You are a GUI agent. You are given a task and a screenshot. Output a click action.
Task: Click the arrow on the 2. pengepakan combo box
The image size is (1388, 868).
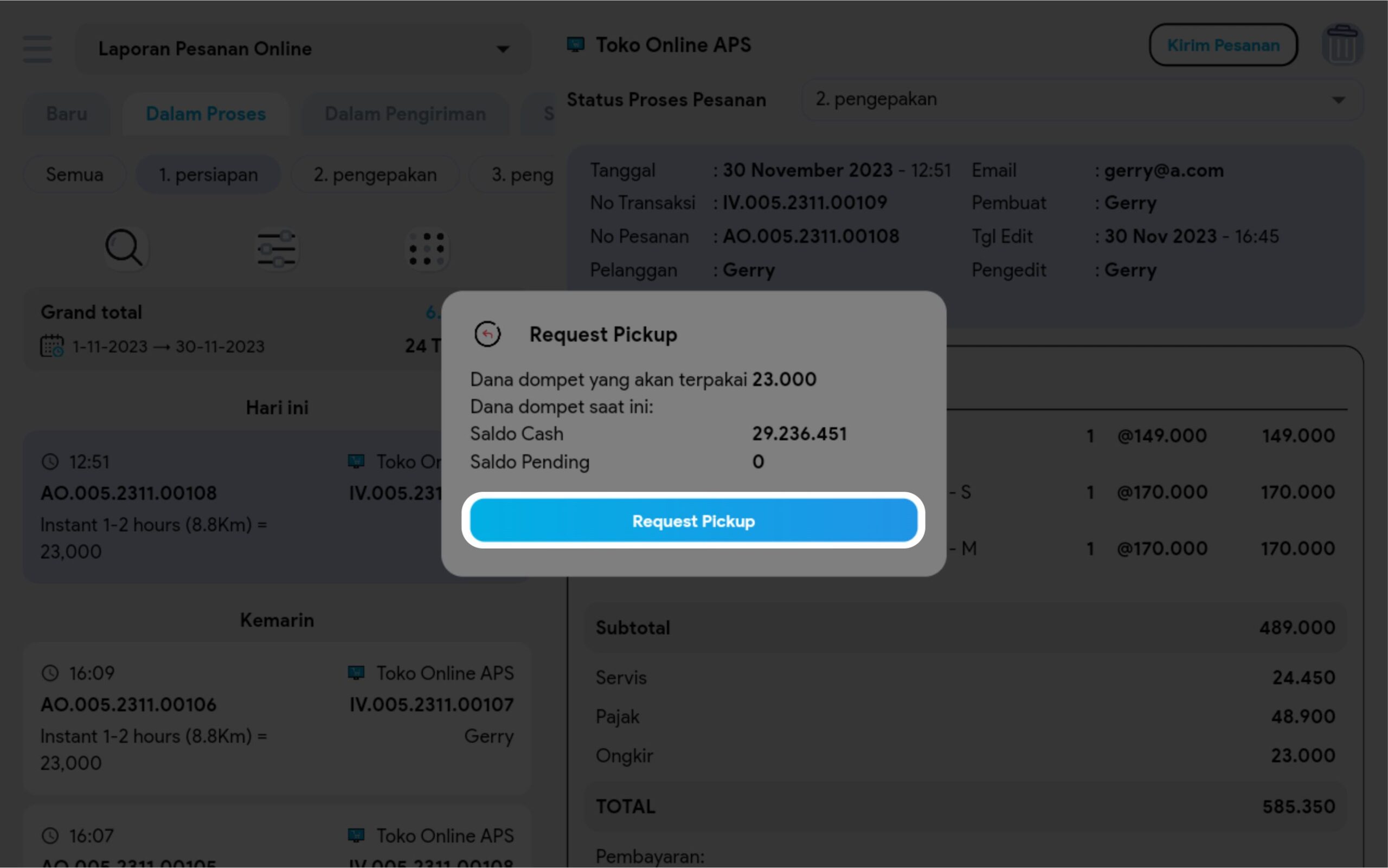[x=1338, y=100]
